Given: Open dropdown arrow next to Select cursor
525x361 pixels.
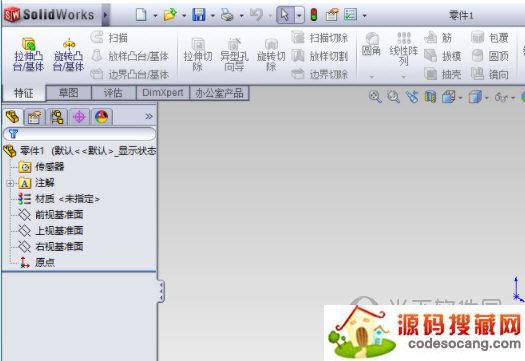Looking at the screenshot, I should (299, 15).
